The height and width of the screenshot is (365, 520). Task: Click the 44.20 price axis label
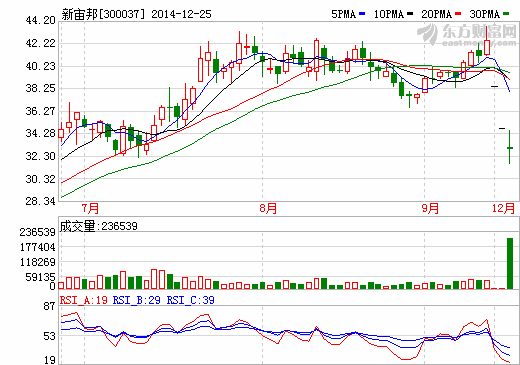[40, 21]
